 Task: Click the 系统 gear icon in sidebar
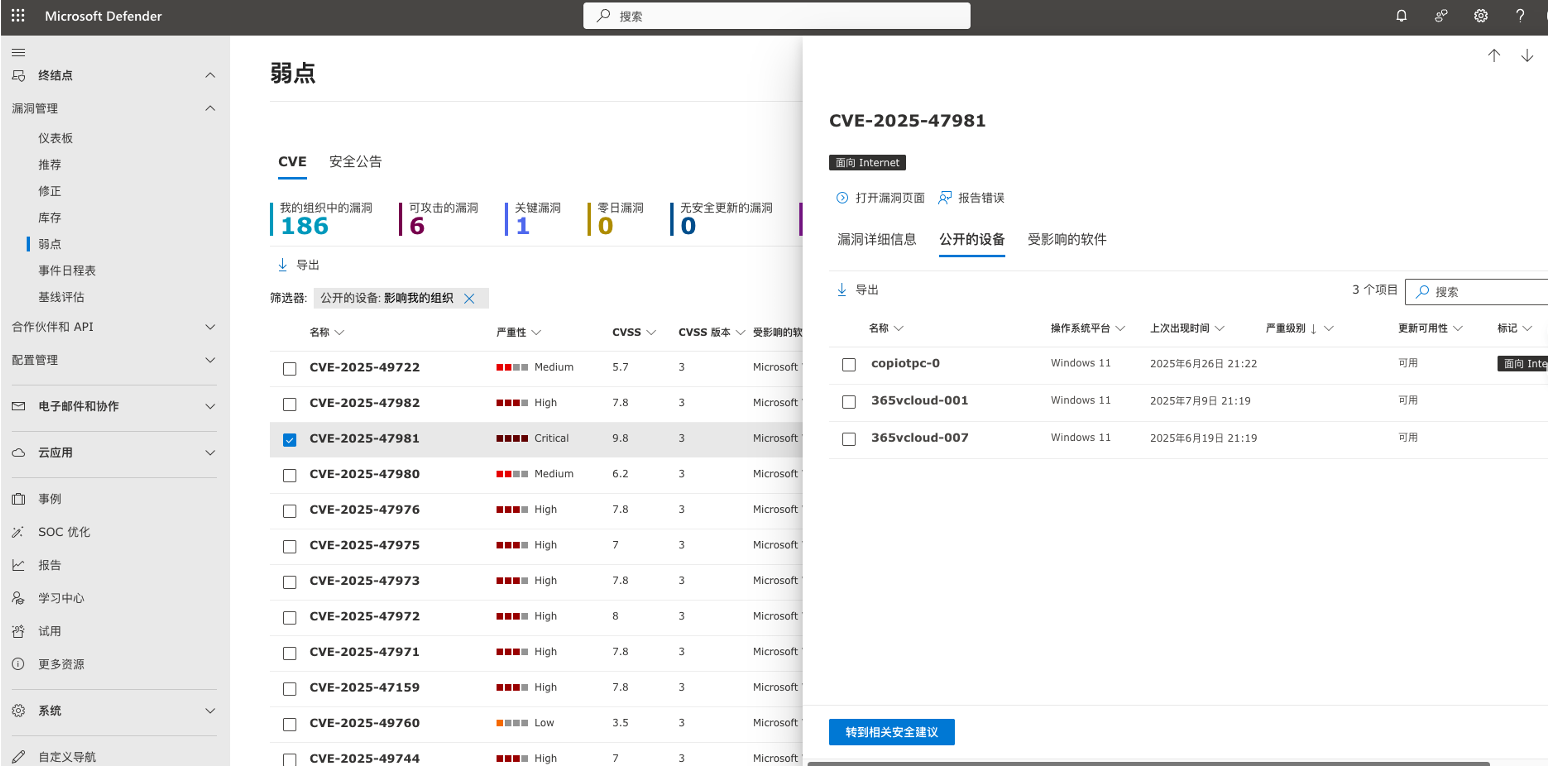[x=18, y=711]
